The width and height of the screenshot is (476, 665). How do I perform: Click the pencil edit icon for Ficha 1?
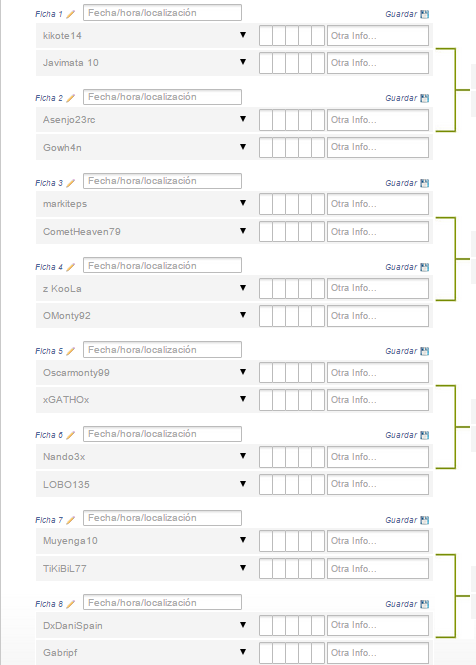click(x=70, y=14)
